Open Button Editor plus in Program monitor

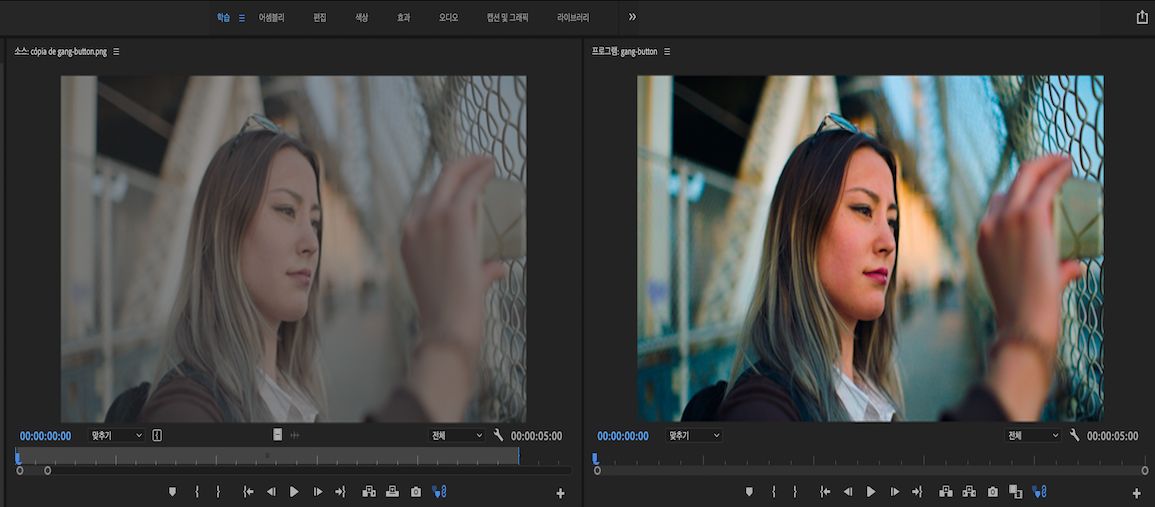[x=1136, y=493]
